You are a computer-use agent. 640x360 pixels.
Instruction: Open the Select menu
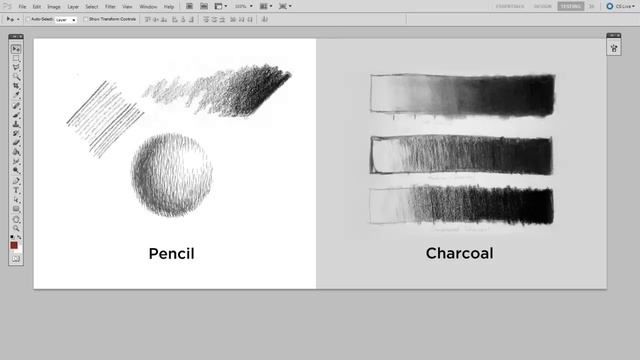coord(91,7)
